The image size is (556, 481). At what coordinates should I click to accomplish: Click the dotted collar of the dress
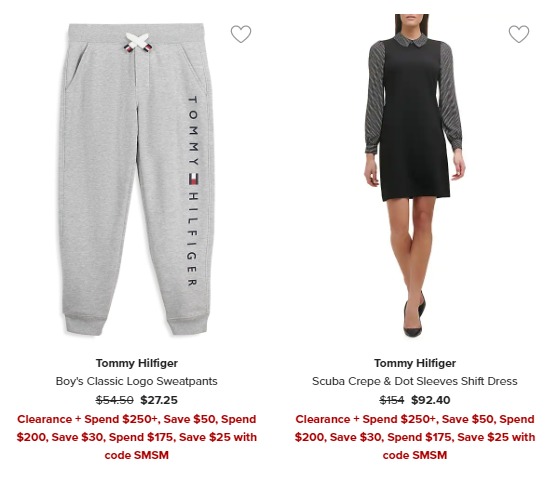[x=412, y=40]
